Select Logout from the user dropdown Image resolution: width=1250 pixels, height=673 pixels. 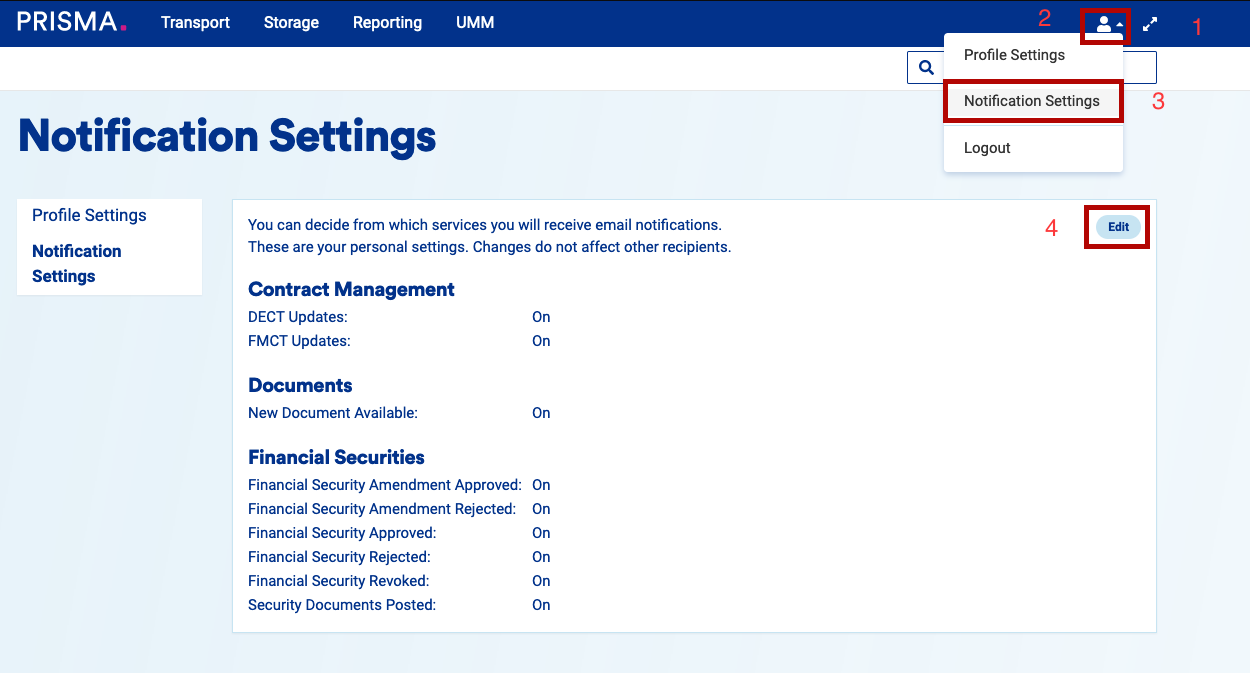987,148
